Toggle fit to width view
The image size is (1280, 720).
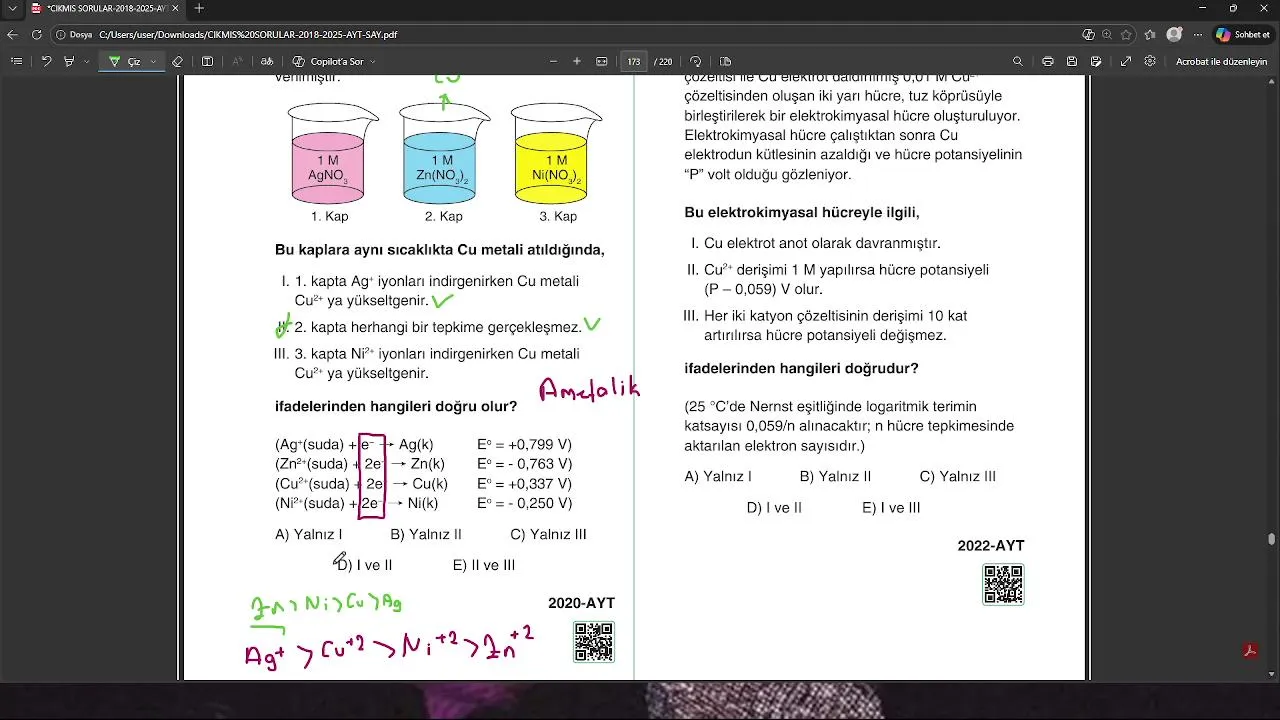tap(601, 61)
